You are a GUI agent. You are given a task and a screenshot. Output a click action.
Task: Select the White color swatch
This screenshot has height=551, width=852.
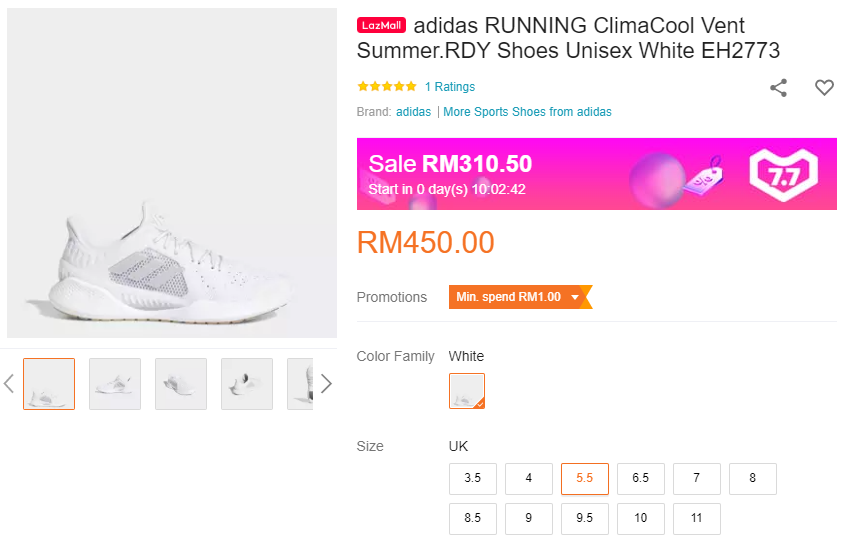[467, 391]
